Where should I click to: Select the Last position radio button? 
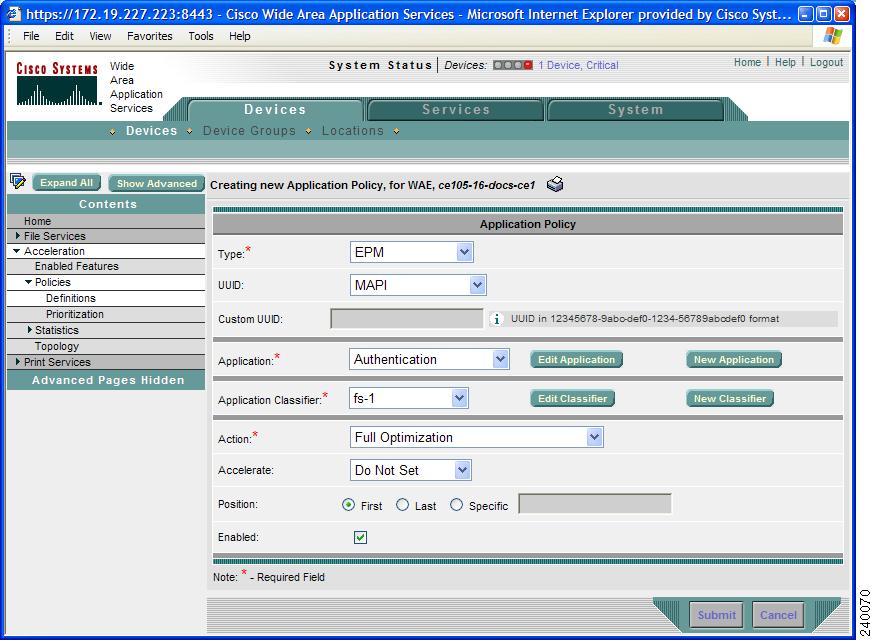(x=402, y=505)
